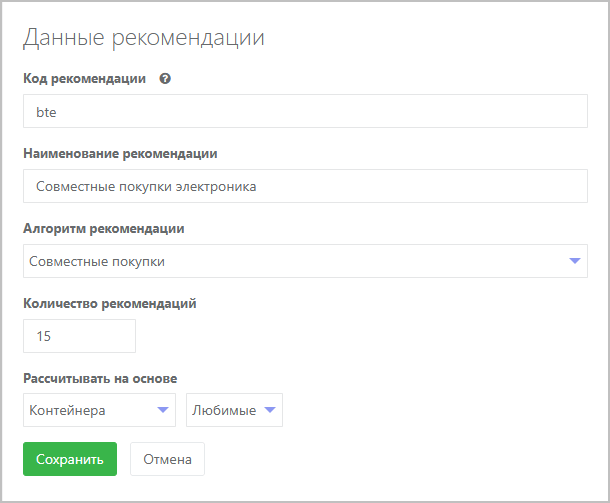Viewport: 610px width, 503px height.
Task: Open the Любимые dropdown selector
Action: pos(234,410)
